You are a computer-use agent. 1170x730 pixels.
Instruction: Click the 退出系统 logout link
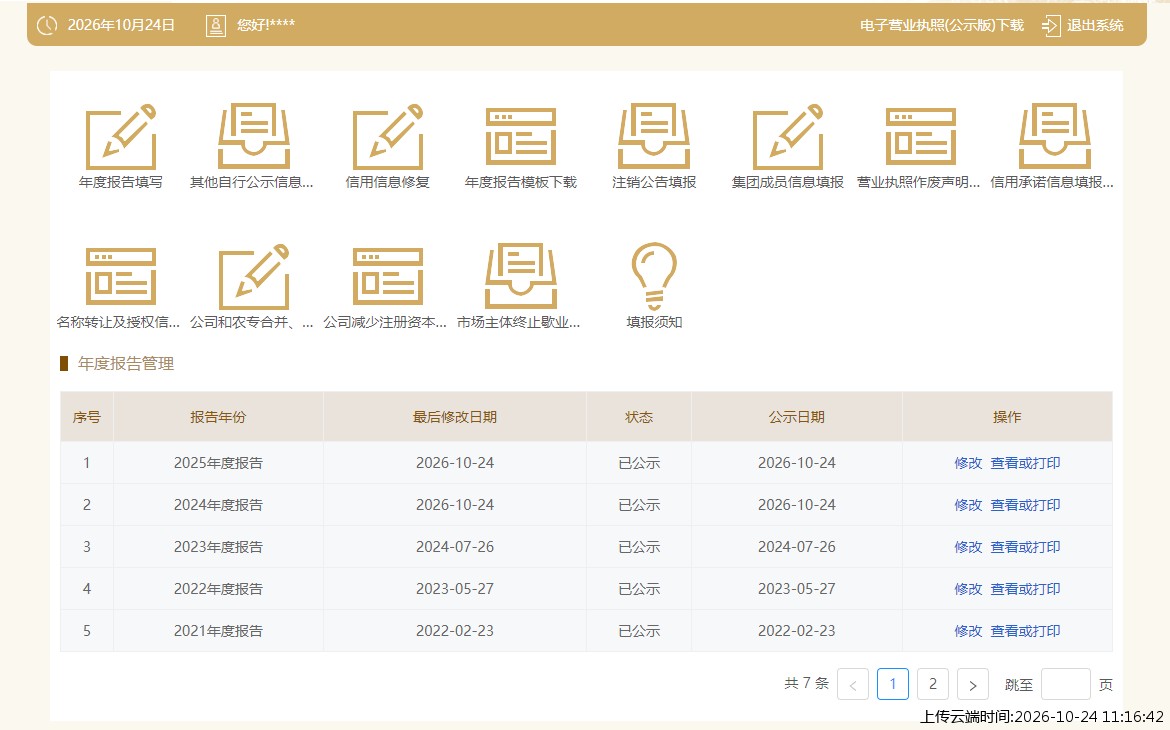click(1095, 25)
